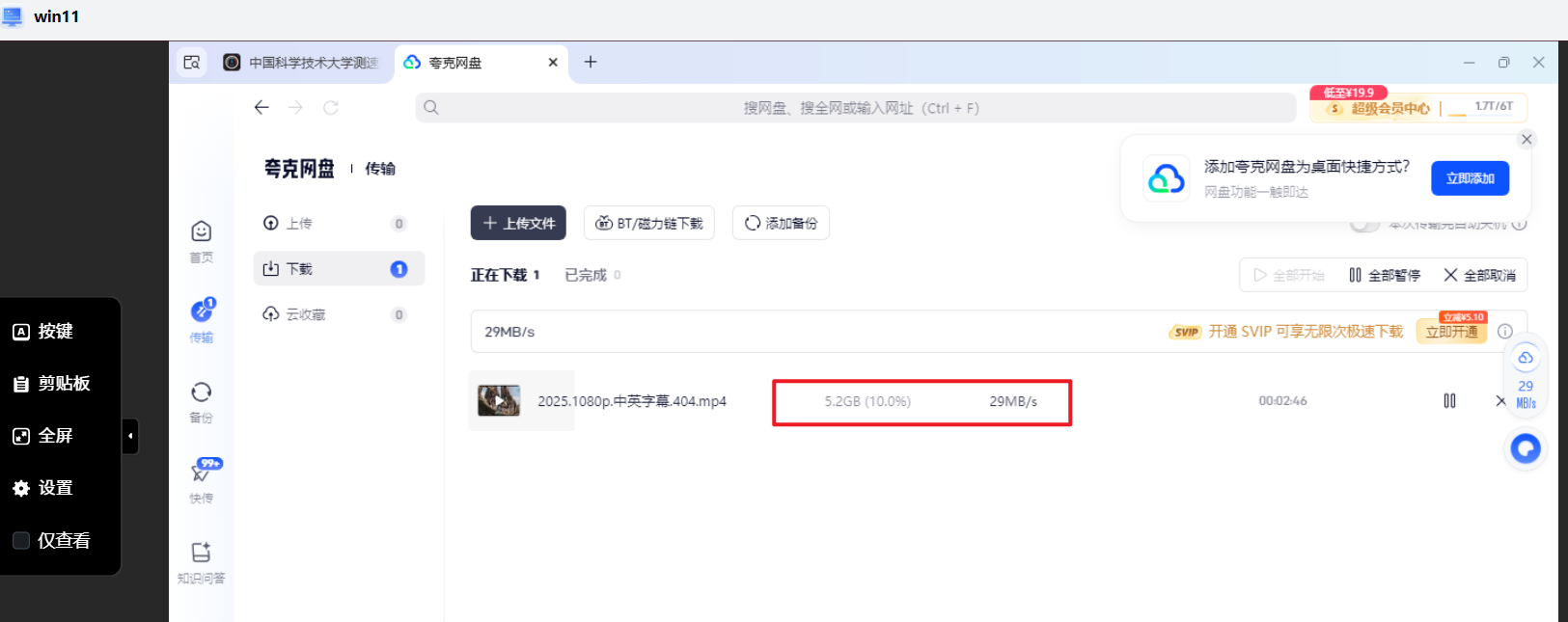1568x622 pixels.
Task: Click the win11 computer icon
Action: (x=13, y=16)
